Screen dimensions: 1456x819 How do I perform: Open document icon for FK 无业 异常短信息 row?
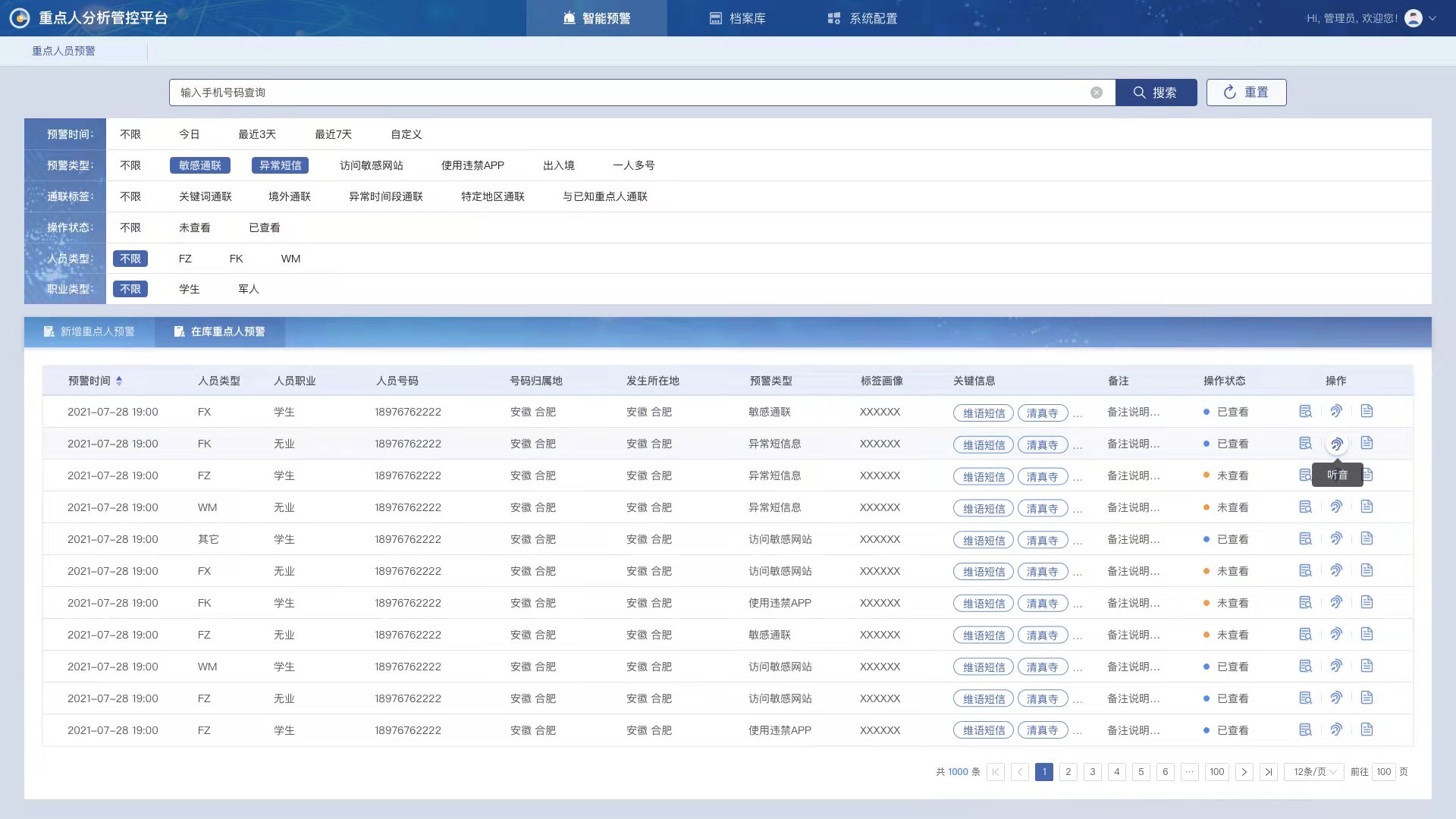pyautogui.click(x=1367, y=443)
